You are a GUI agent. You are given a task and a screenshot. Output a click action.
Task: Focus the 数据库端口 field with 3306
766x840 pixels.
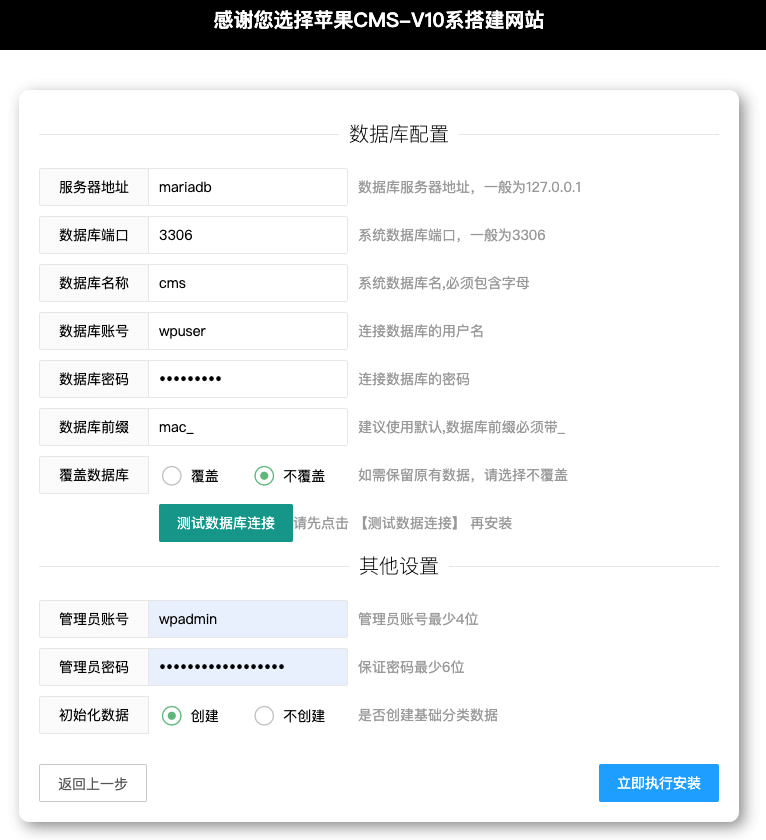(247, 235)
